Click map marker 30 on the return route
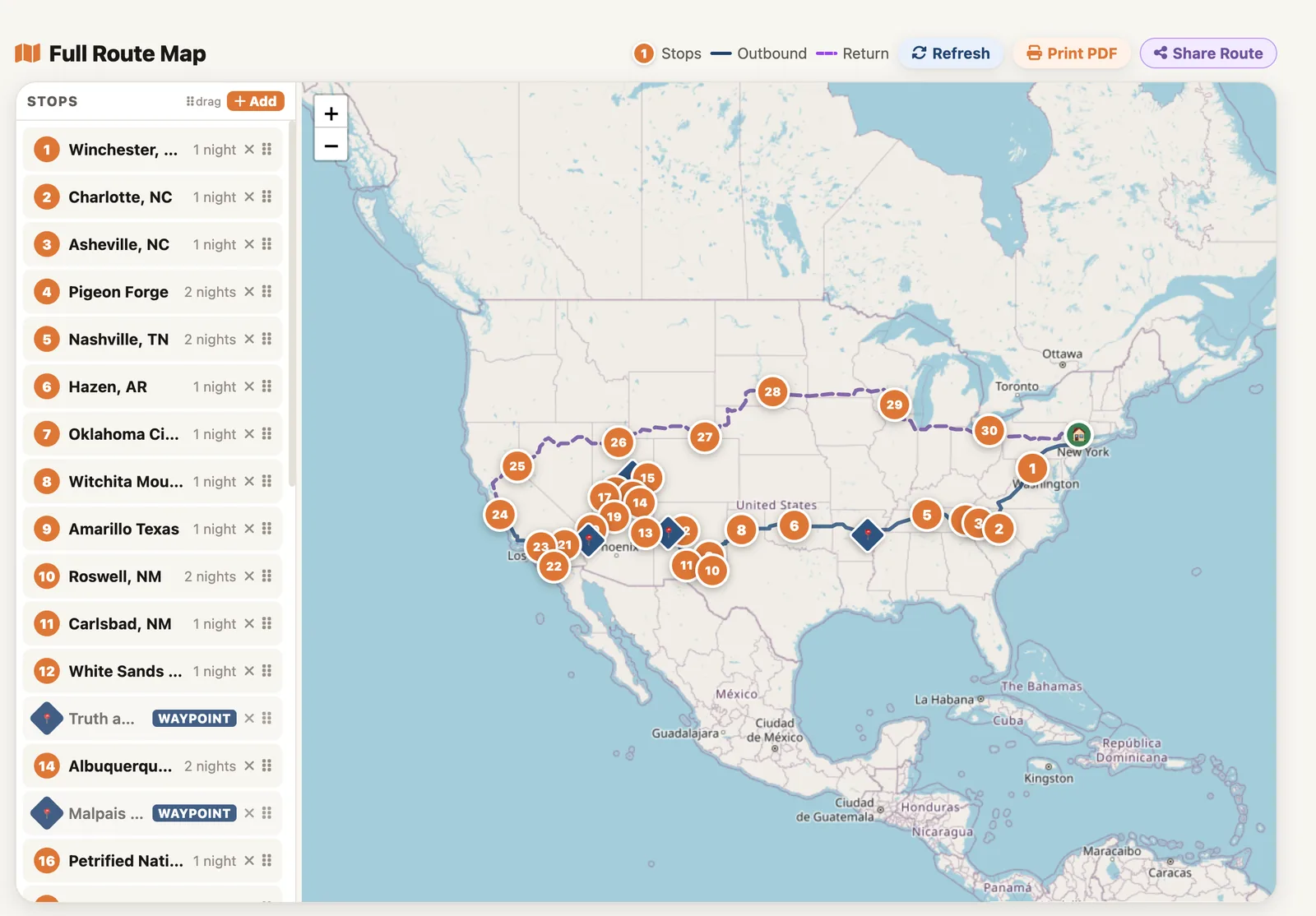This screenshot has height=916, width=1316. pyautogui.click(x=989, y=430)
